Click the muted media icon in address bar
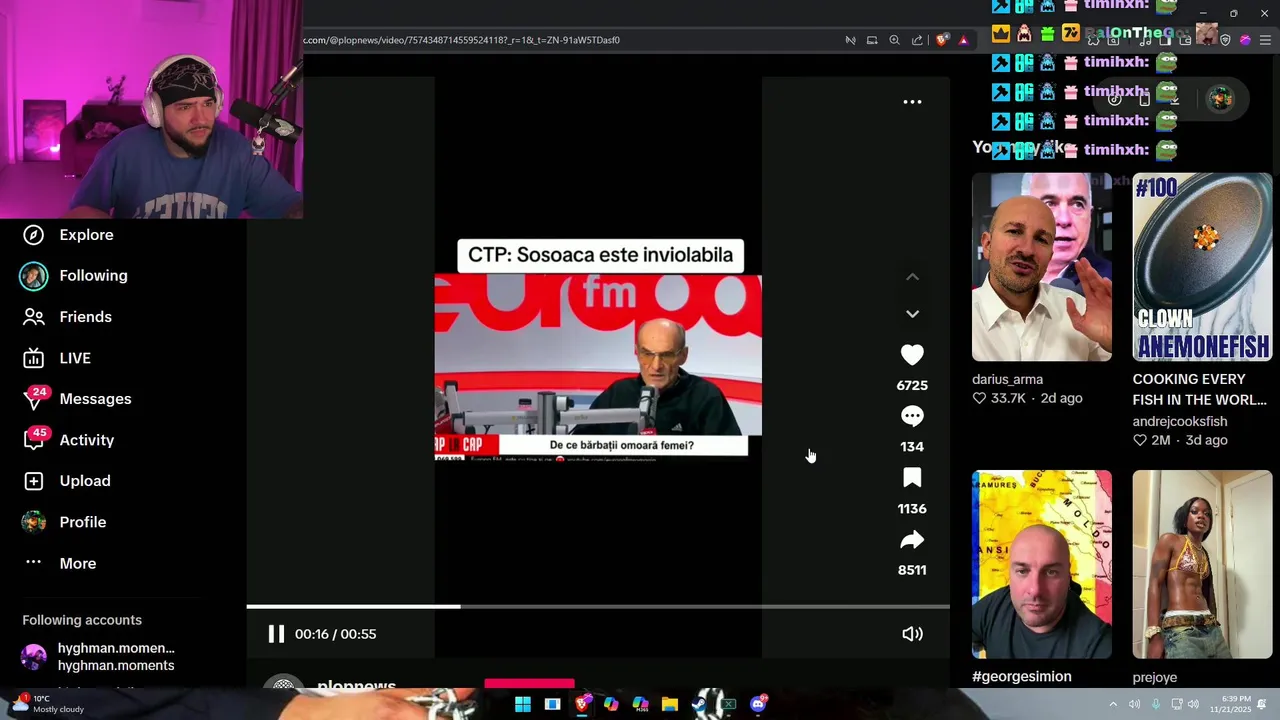Image resolution: width=1280 pixels, height=720 pixels. pos(850,40)
